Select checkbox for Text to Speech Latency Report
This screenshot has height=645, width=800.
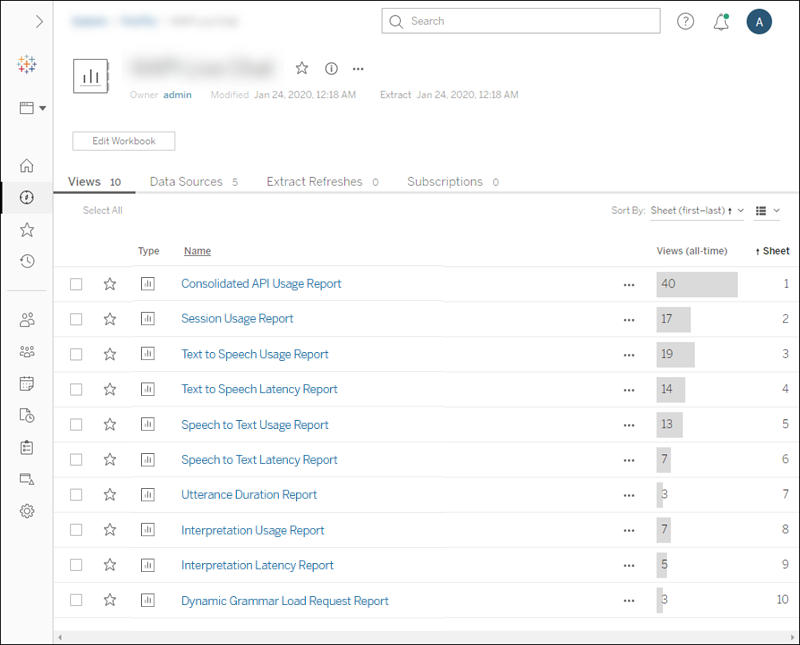point(77,390)
